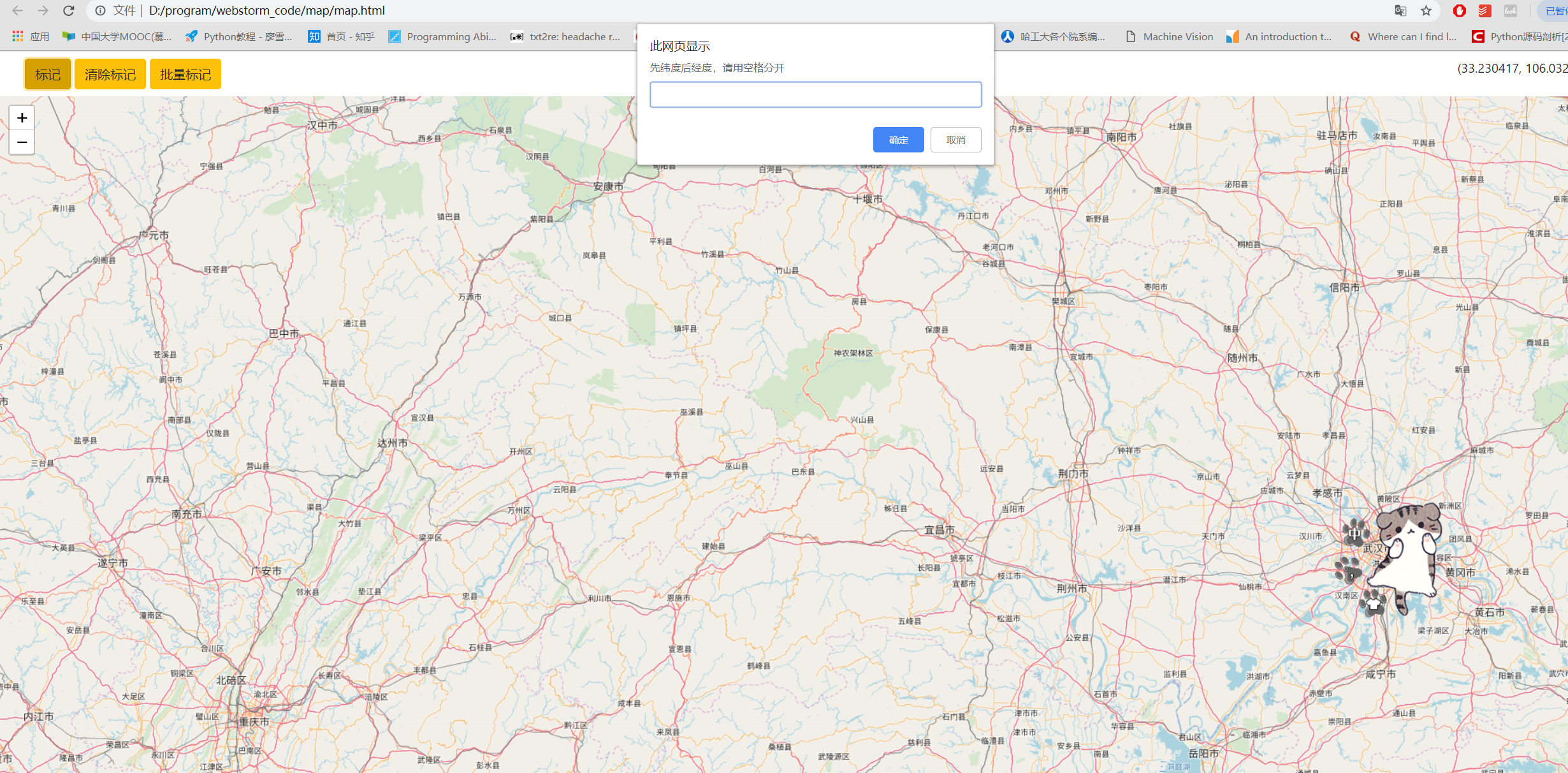Open the 应用 apps shortcut in bookmarks bar
The width and height of the screenshot is (1568, 773).
coord(31,36)
